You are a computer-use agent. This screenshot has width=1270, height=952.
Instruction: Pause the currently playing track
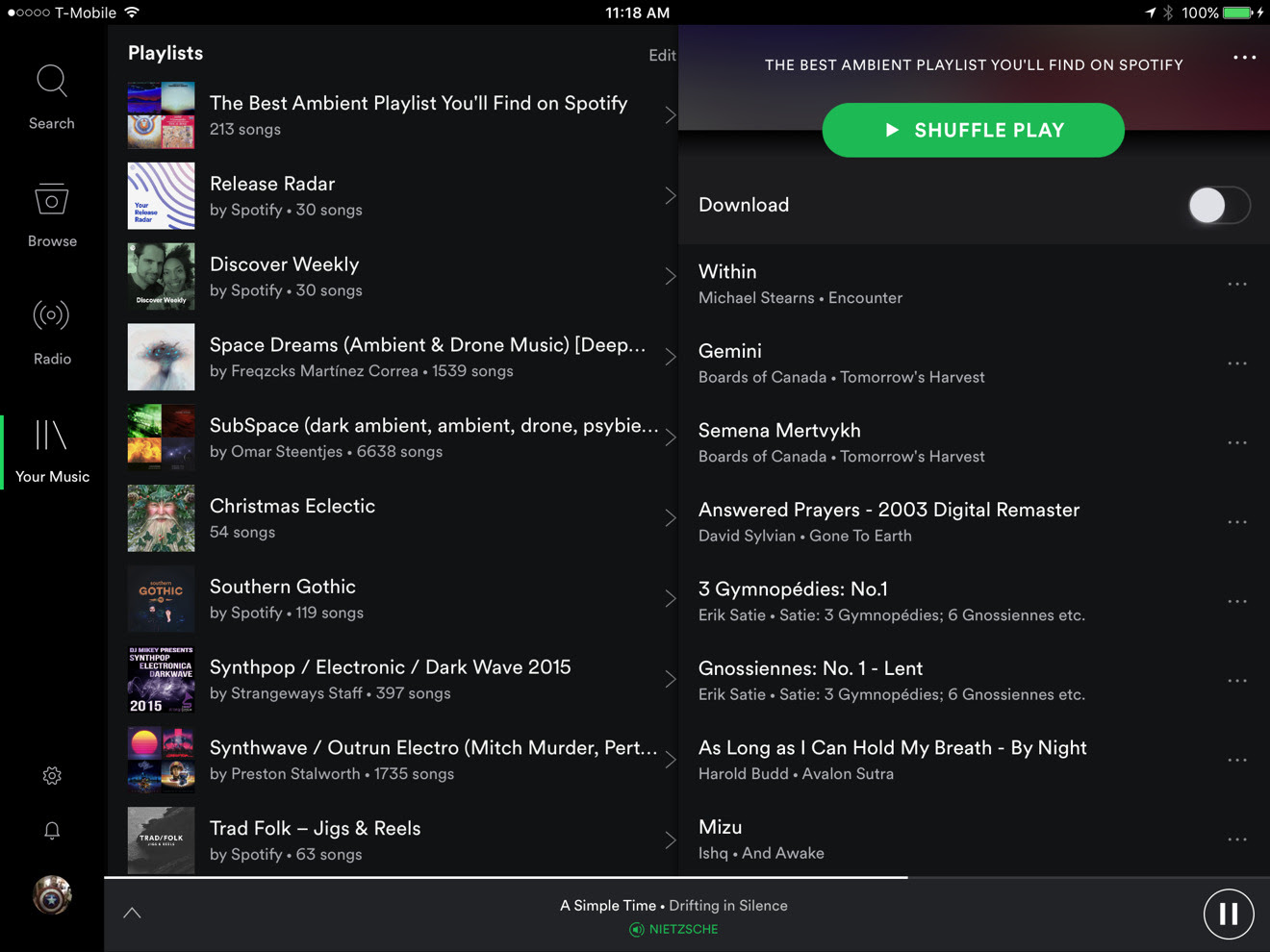tap(1229, 914)
